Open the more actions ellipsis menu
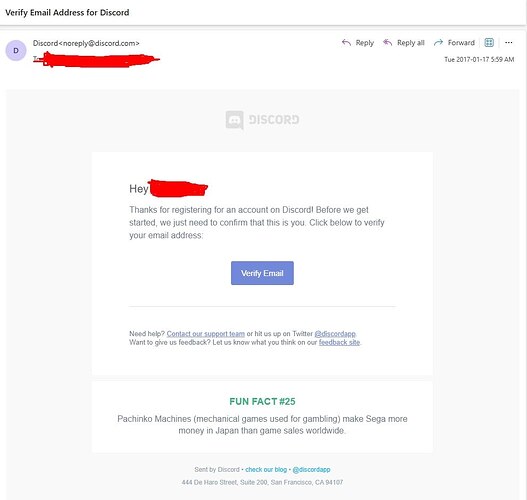 point(509,43)
